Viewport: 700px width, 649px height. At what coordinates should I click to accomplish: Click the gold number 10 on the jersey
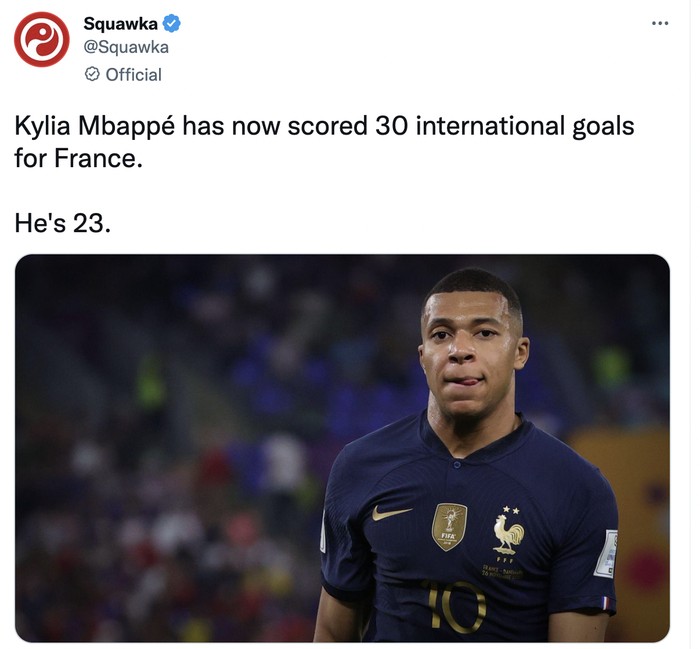tap(454, 607)
